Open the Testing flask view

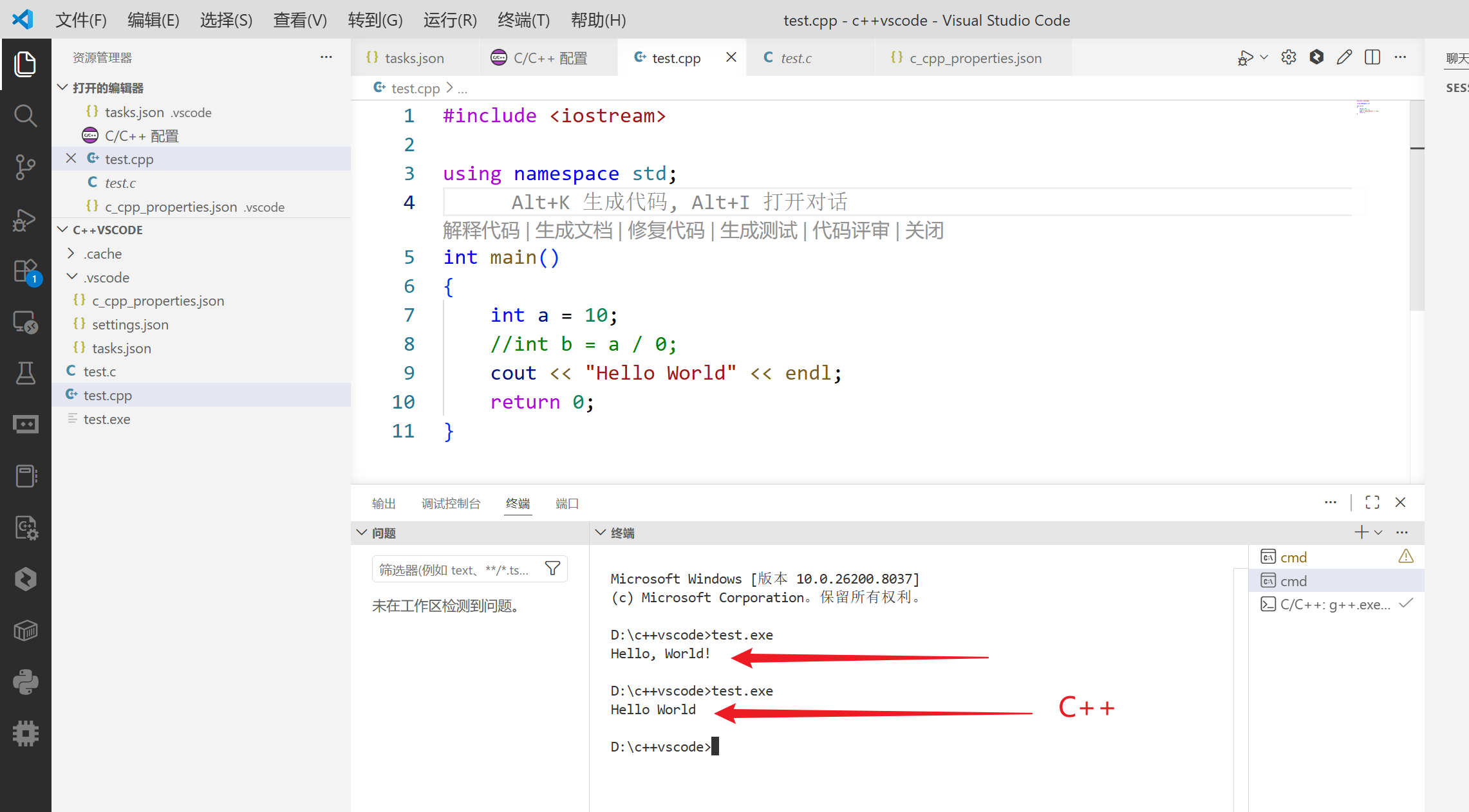pos(25,373)
